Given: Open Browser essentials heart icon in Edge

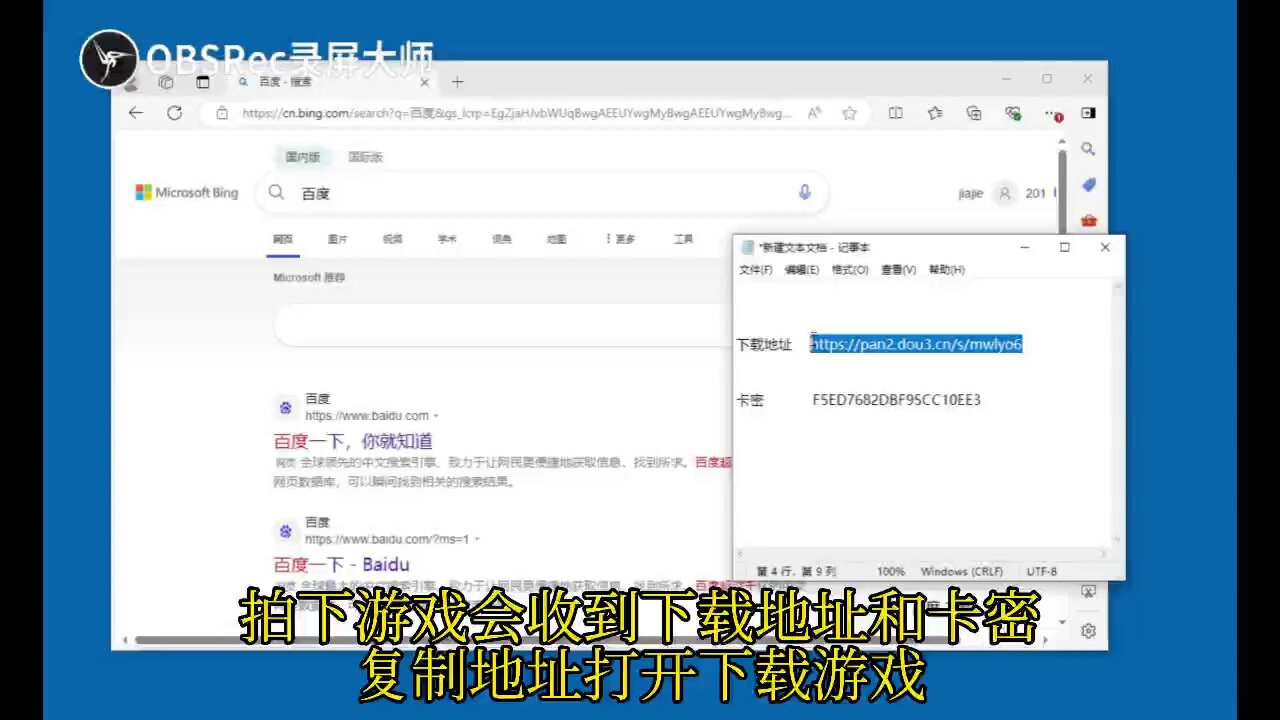Looking at the screenshot, I should [x=1013, y=113].
